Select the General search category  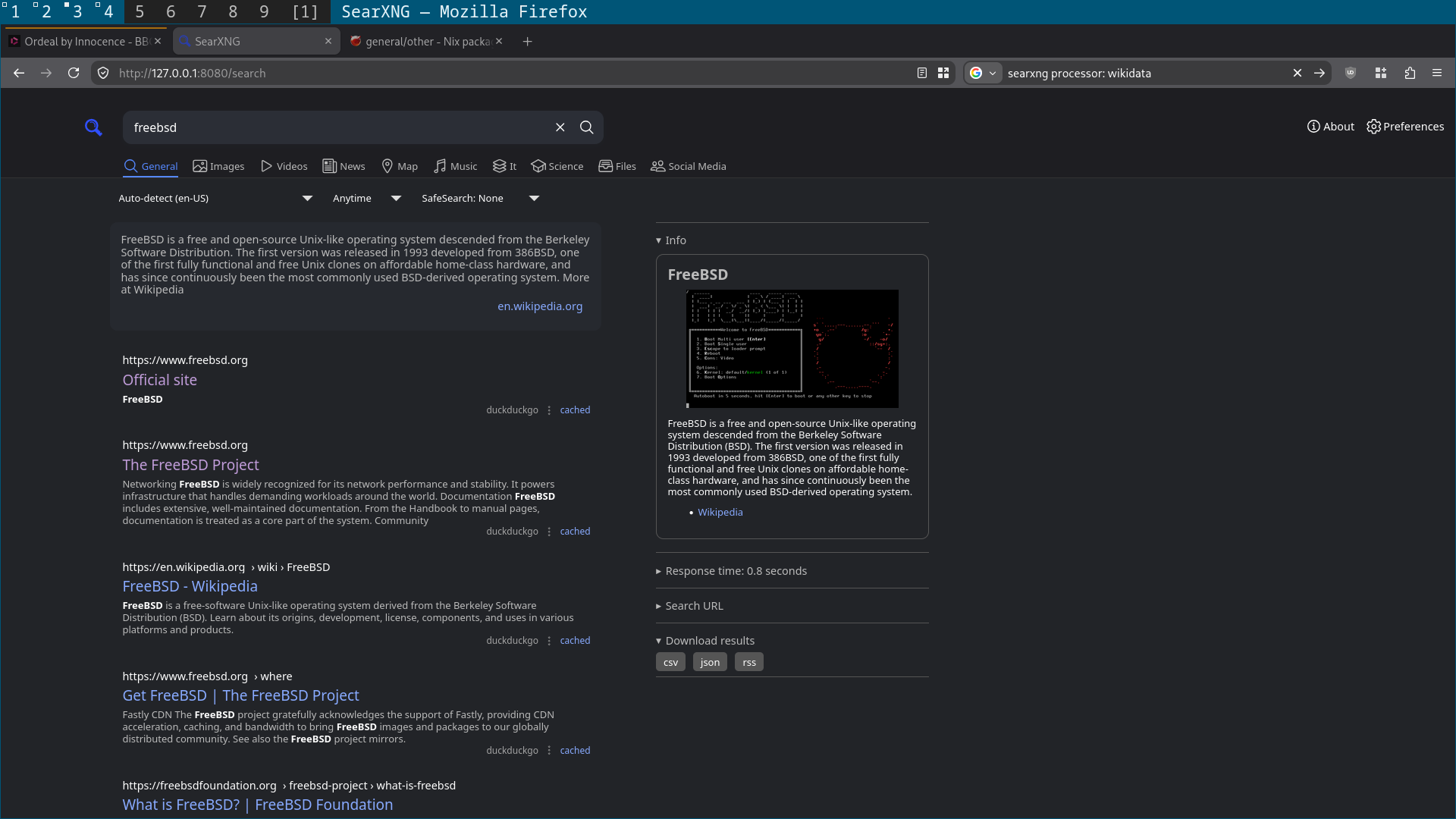click(x=151, y=166)
